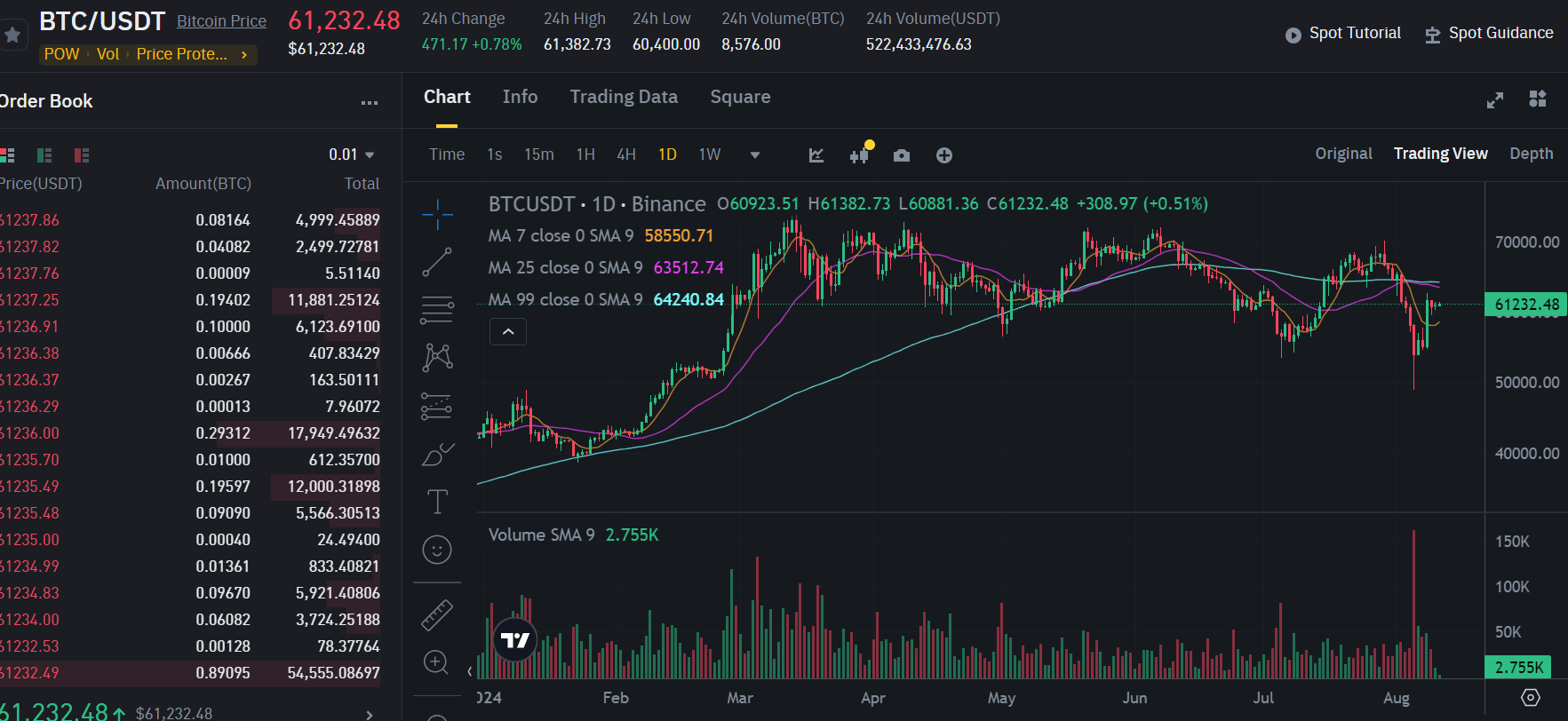1568x721 pixels.
Task: Click MA 99 close indicator legend
Action: (x=606, y=299)
